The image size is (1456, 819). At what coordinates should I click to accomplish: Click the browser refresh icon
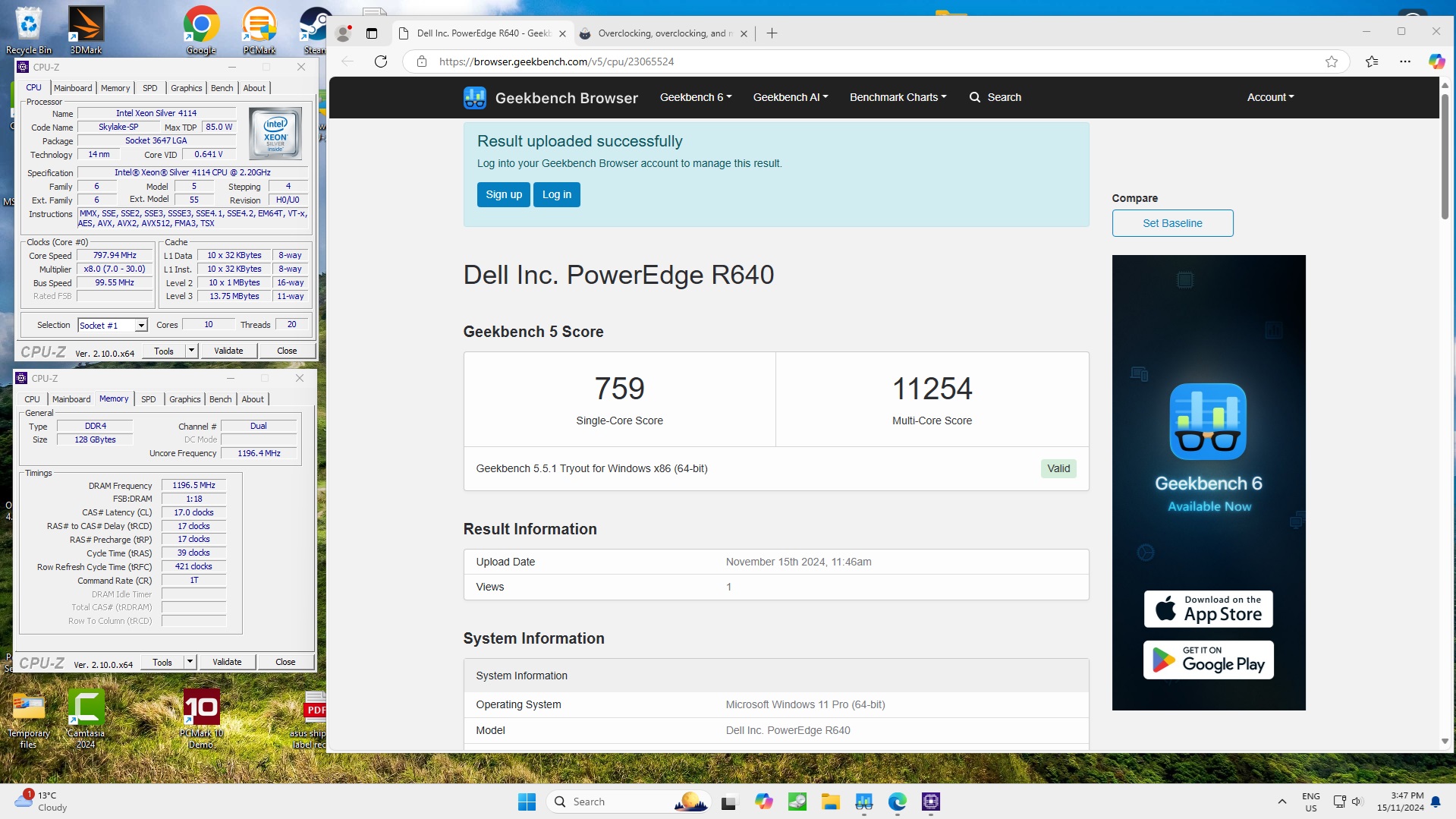pos(381,61)
